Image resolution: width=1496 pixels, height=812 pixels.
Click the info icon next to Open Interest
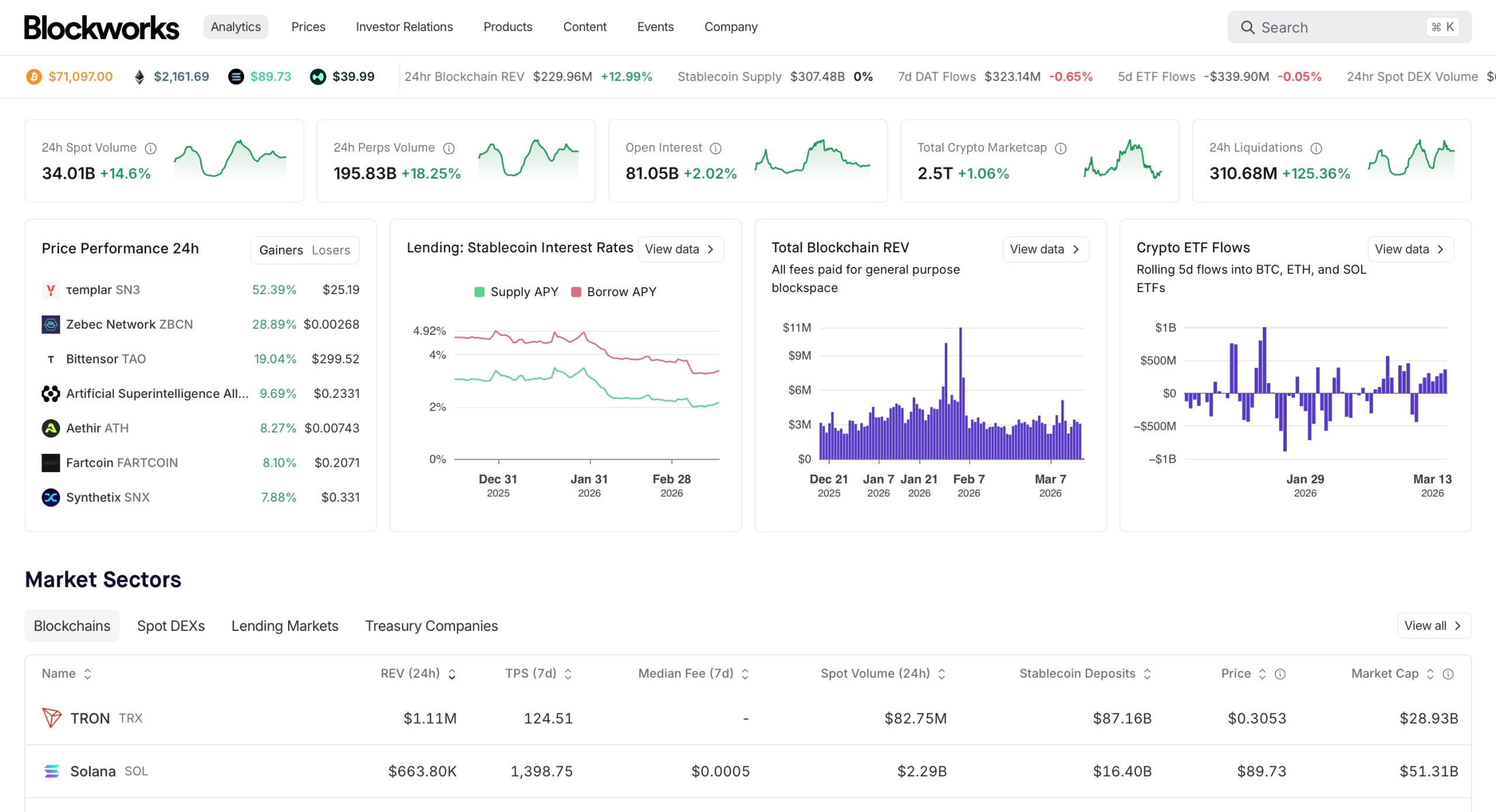point(715,148)
